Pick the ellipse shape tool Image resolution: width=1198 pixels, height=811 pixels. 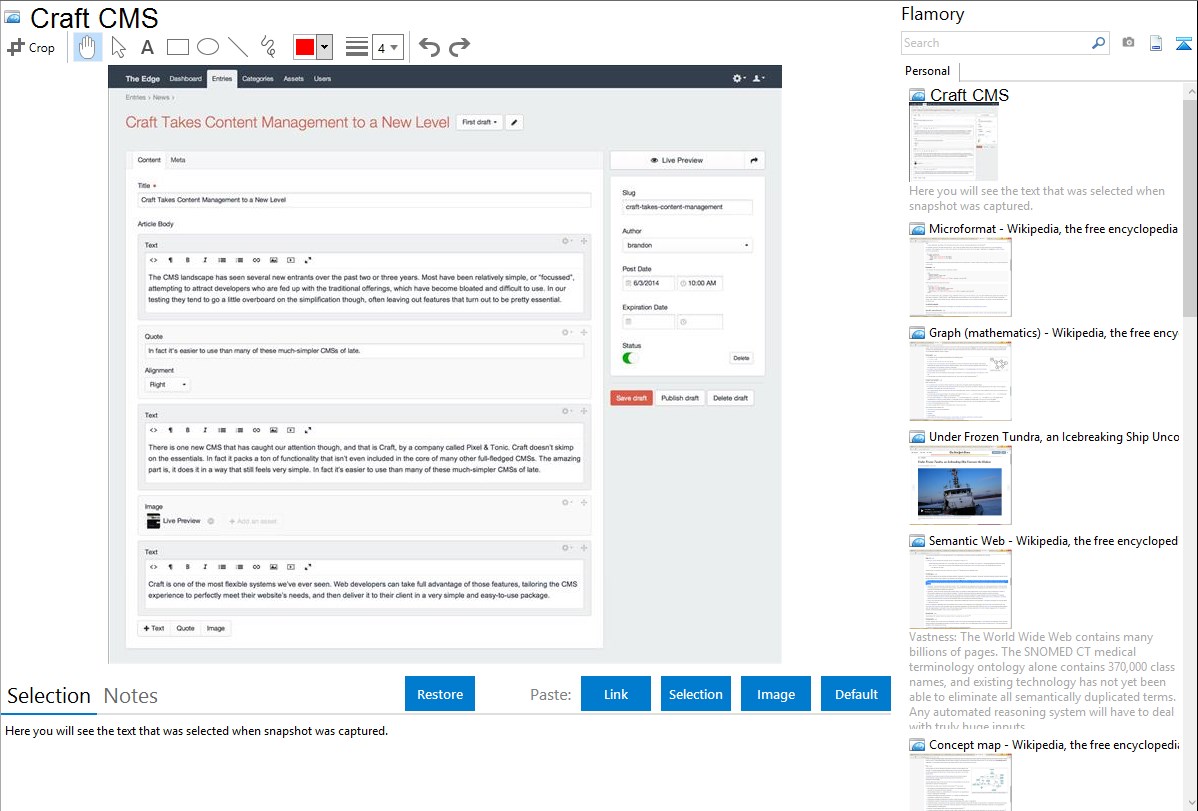tap(207, 47)
